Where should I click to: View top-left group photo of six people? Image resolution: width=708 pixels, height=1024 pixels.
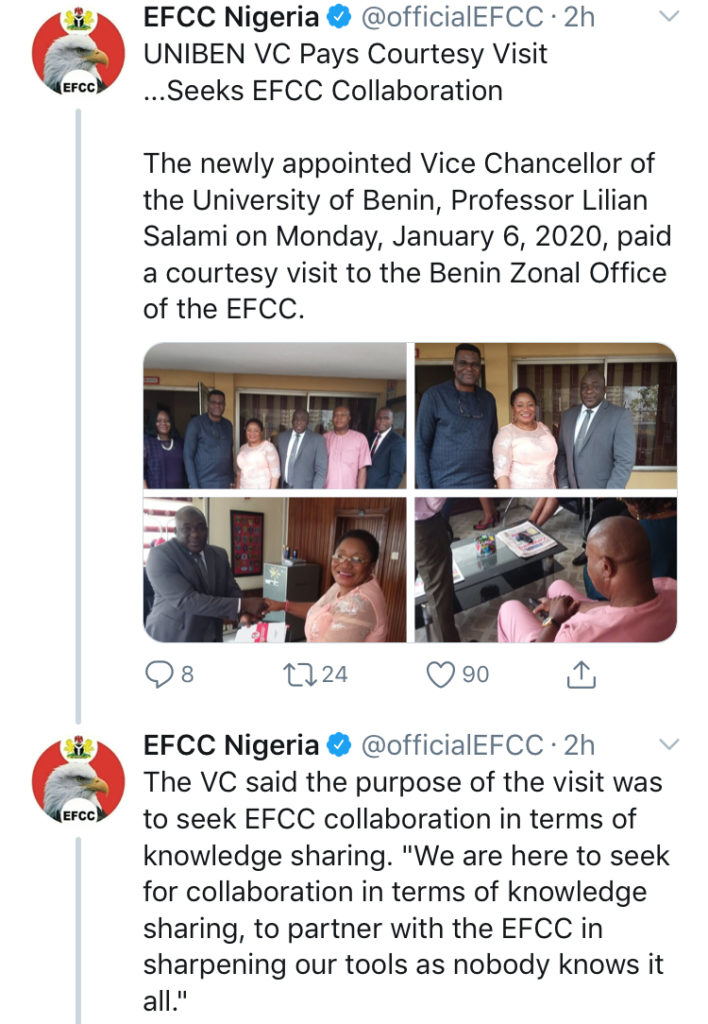pyautogui.click(x=275, y=416)
